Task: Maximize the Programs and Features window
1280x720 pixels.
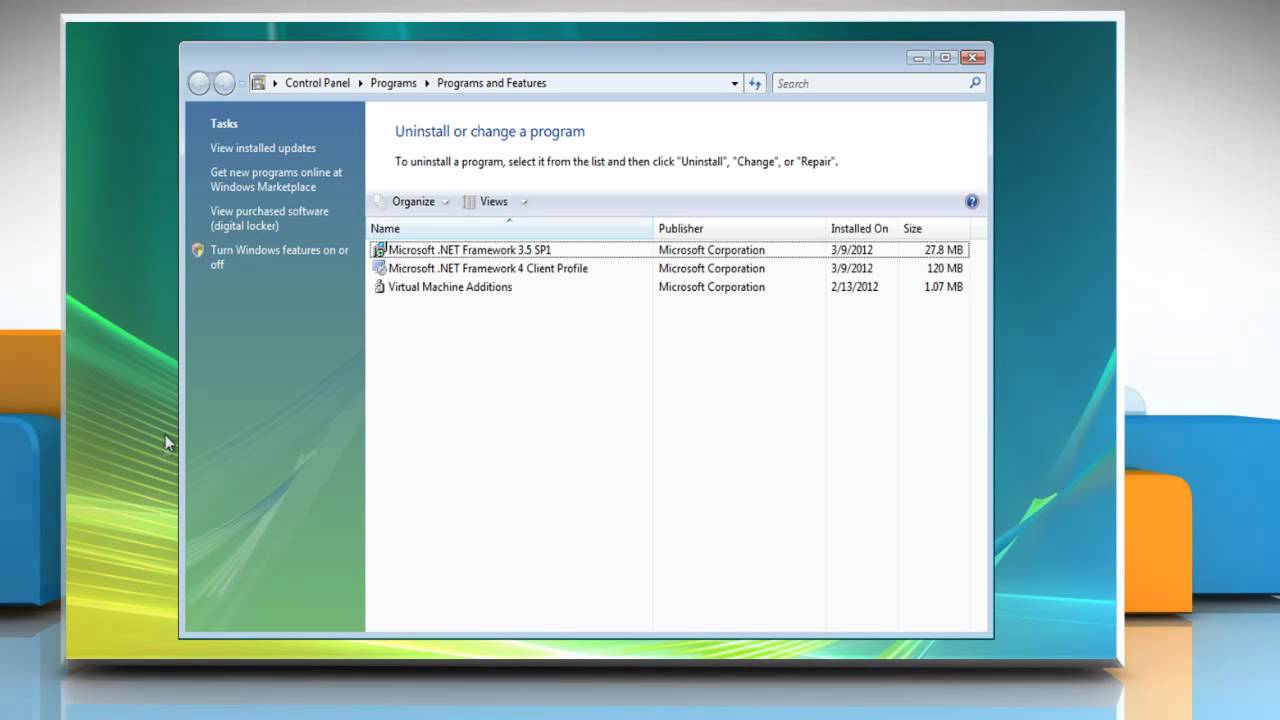Action: 945,57
